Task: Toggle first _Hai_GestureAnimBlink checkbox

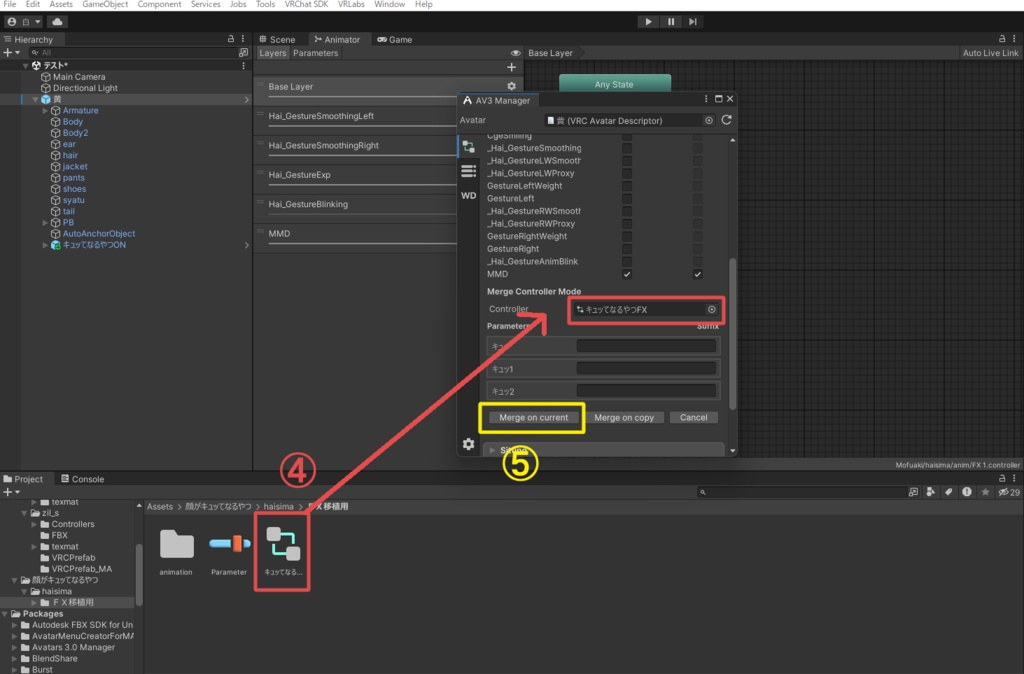Action: (x=627, y=261)
